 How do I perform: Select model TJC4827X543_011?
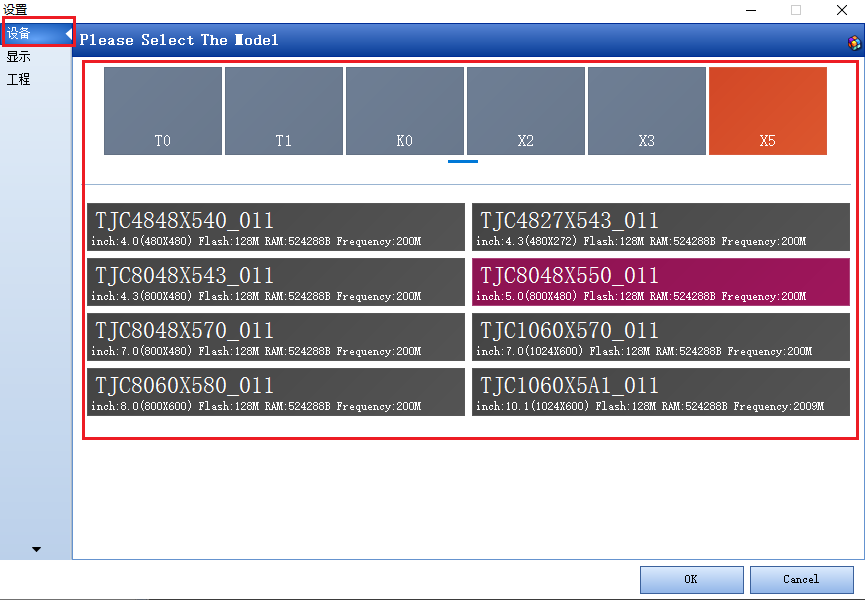pyautogui.click(x=661, y=227)
